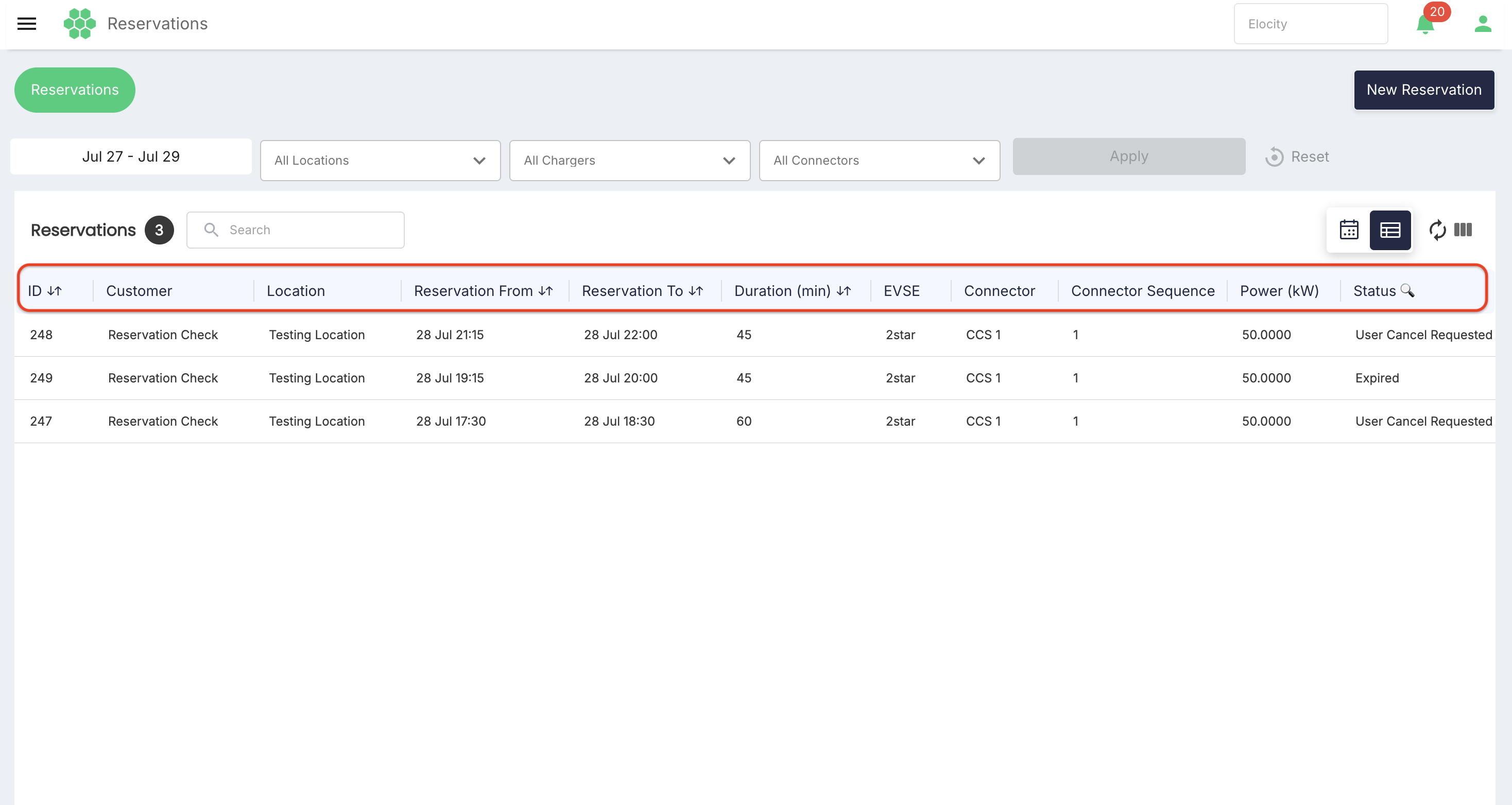Screen dimensions: 1512x805
Task: Click Reservation Check in row 248
Action: tap(163, 335)
